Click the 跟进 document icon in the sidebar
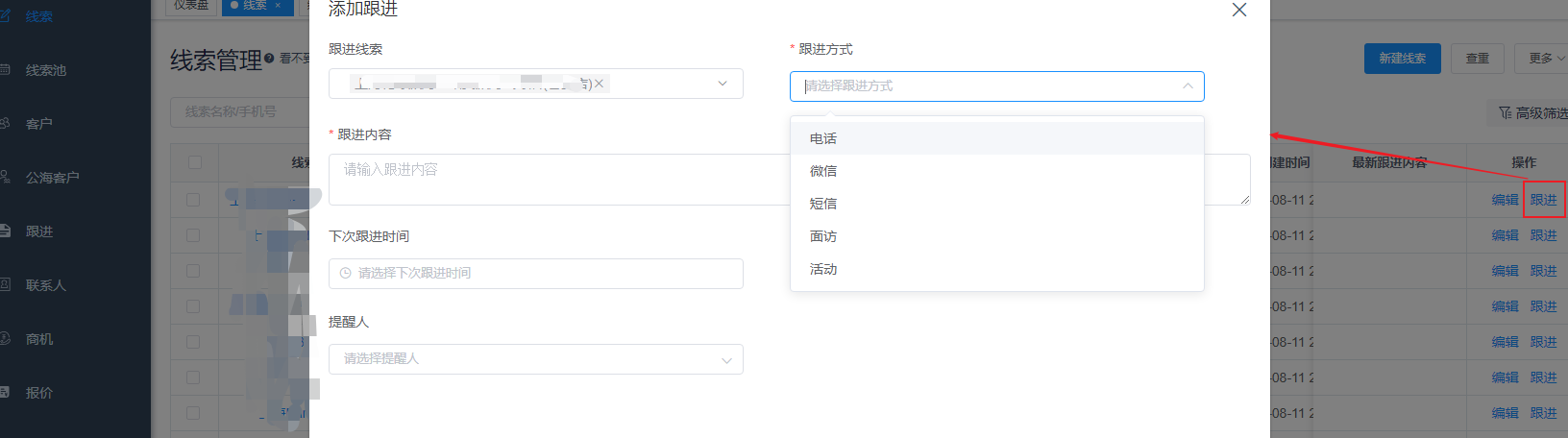The height and width of the screenshot is (438, 1568). tap(5, 231)
